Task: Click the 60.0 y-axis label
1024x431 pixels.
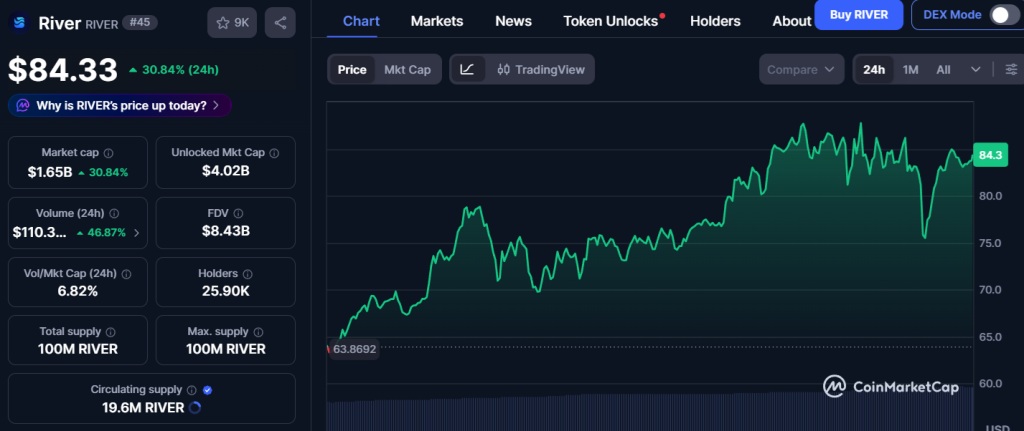Action: click(990, 383)
